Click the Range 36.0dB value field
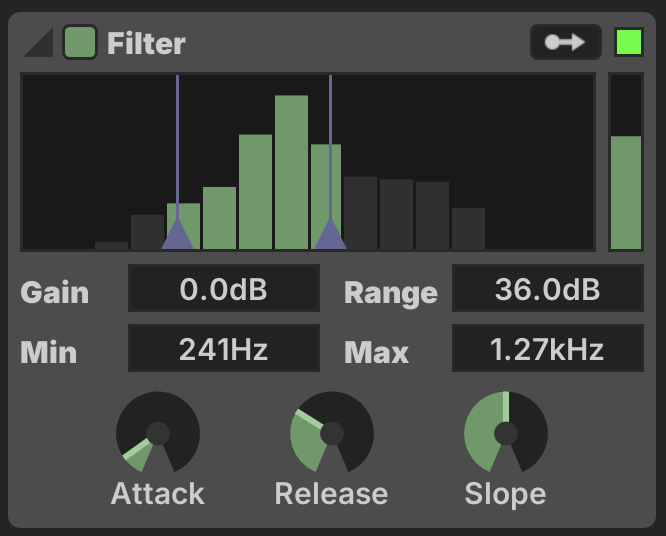666x536 pixels. (547, 289)
